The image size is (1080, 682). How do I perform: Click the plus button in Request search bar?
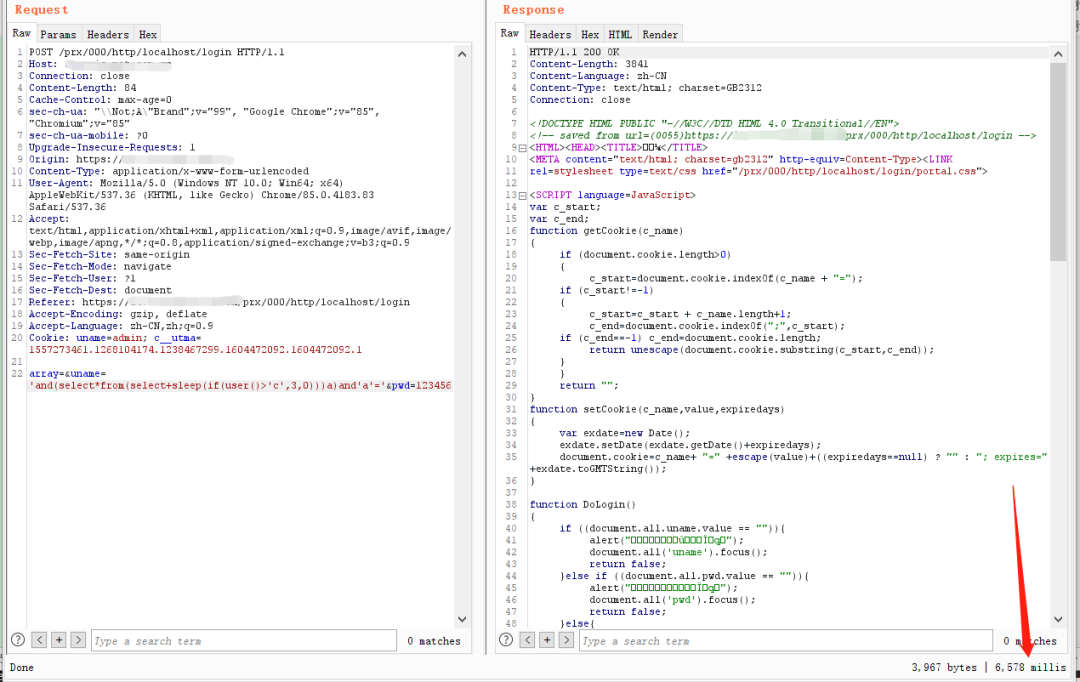coord(59,640)
